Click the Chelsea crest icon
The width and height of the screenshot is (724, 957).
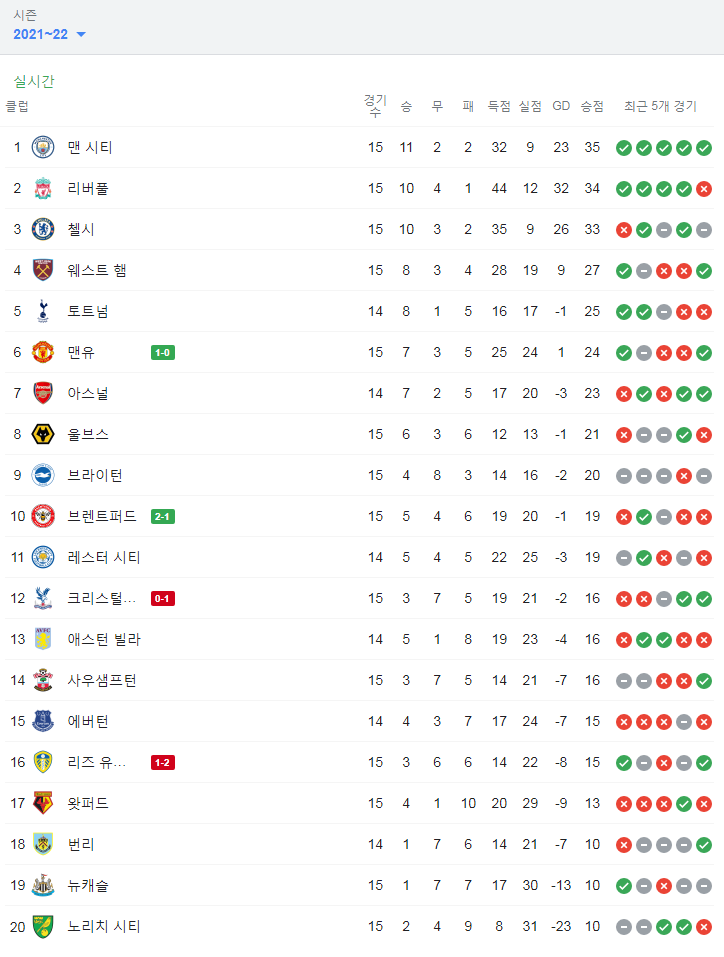tap(43, 229)
